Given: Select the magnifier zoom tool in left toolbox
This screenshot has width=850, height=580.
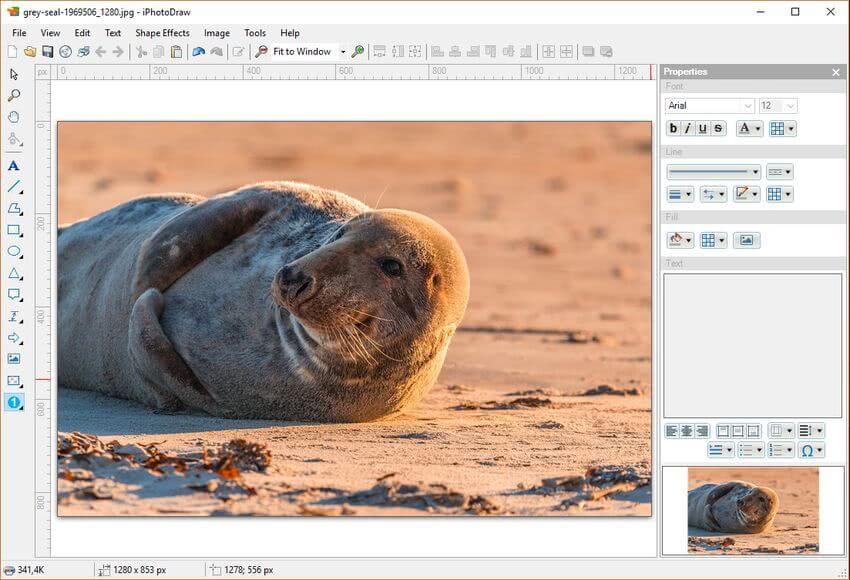Looking at the screenshot, I should (x=14, y=95).
